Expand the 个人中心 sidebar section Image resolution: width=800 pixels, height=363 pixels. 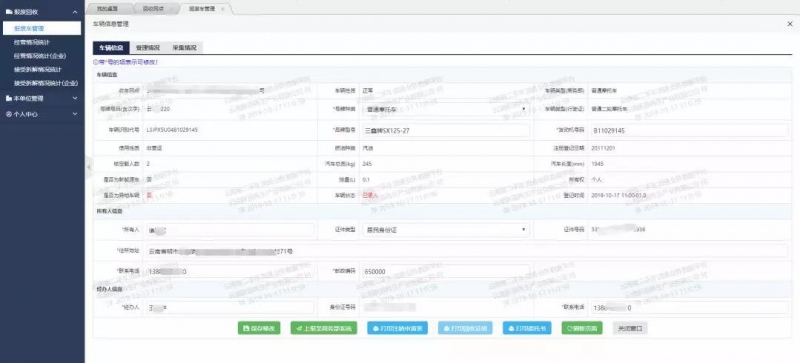(x=75, y=114)
